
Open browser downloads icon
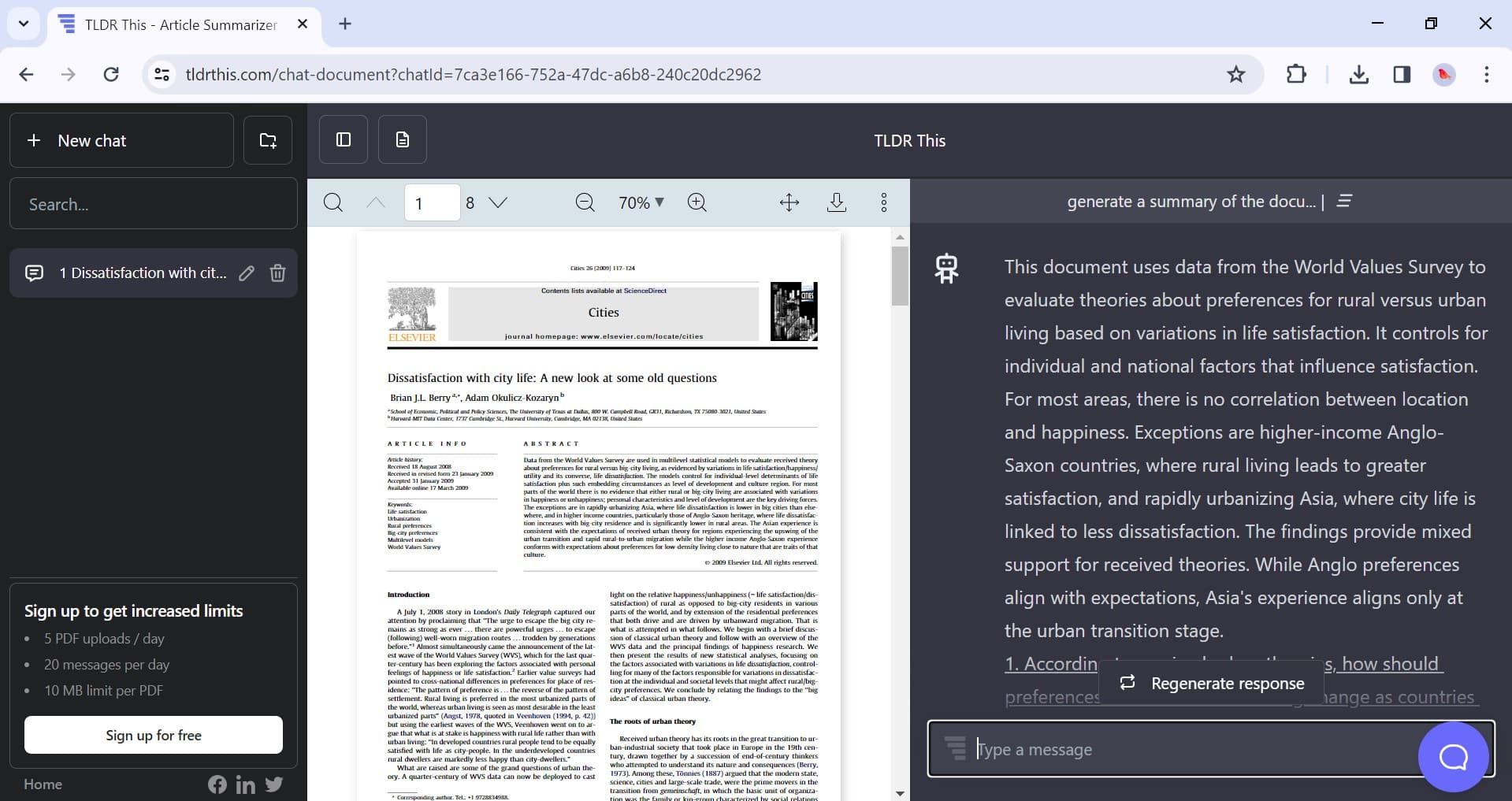click(1359, 74)
